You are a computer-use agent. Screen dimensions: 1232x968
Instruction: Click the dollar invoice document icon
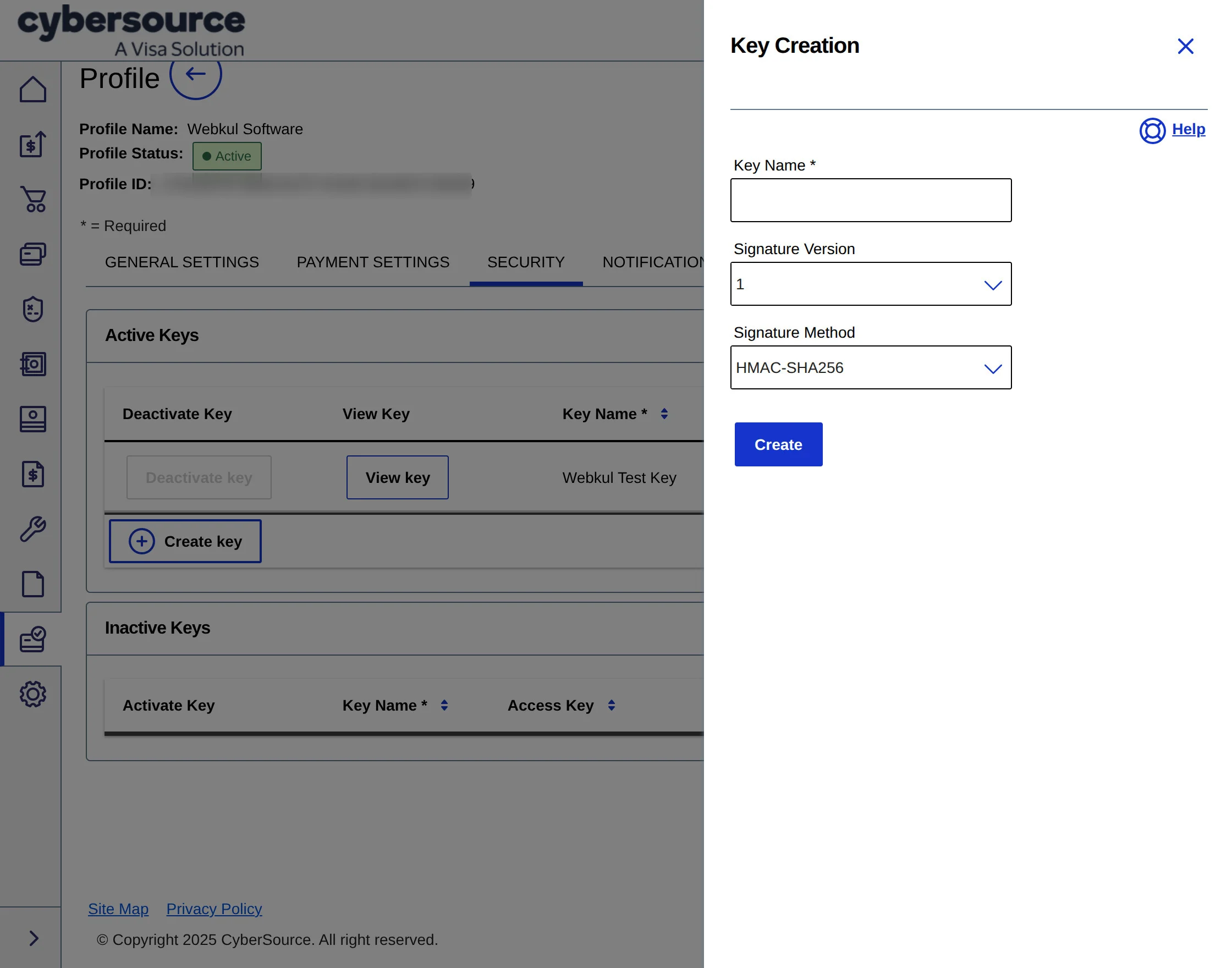pos(33,474)
